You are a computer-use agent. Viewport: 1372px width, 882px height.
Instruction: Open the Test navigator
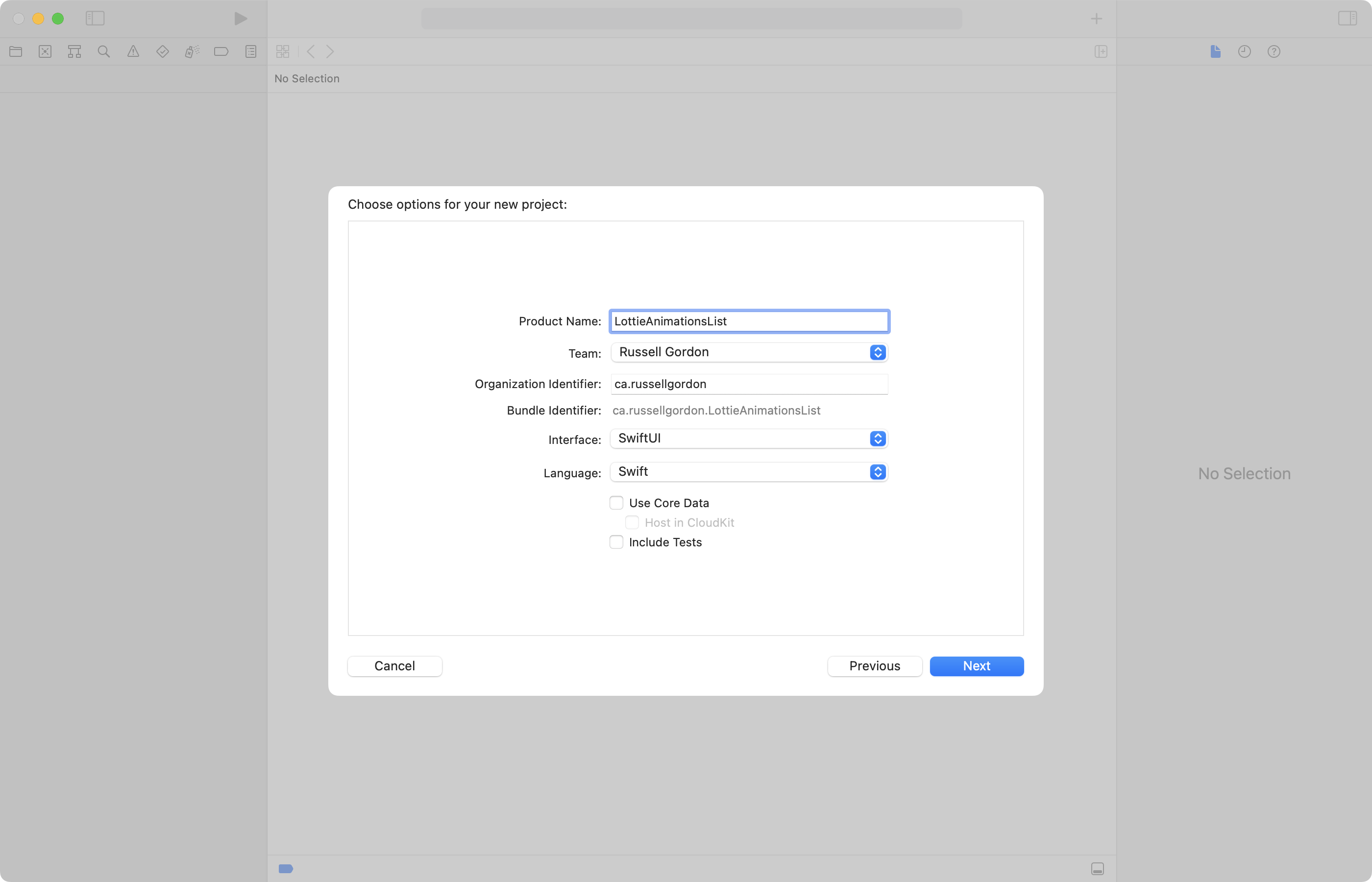tap(163, 51)
